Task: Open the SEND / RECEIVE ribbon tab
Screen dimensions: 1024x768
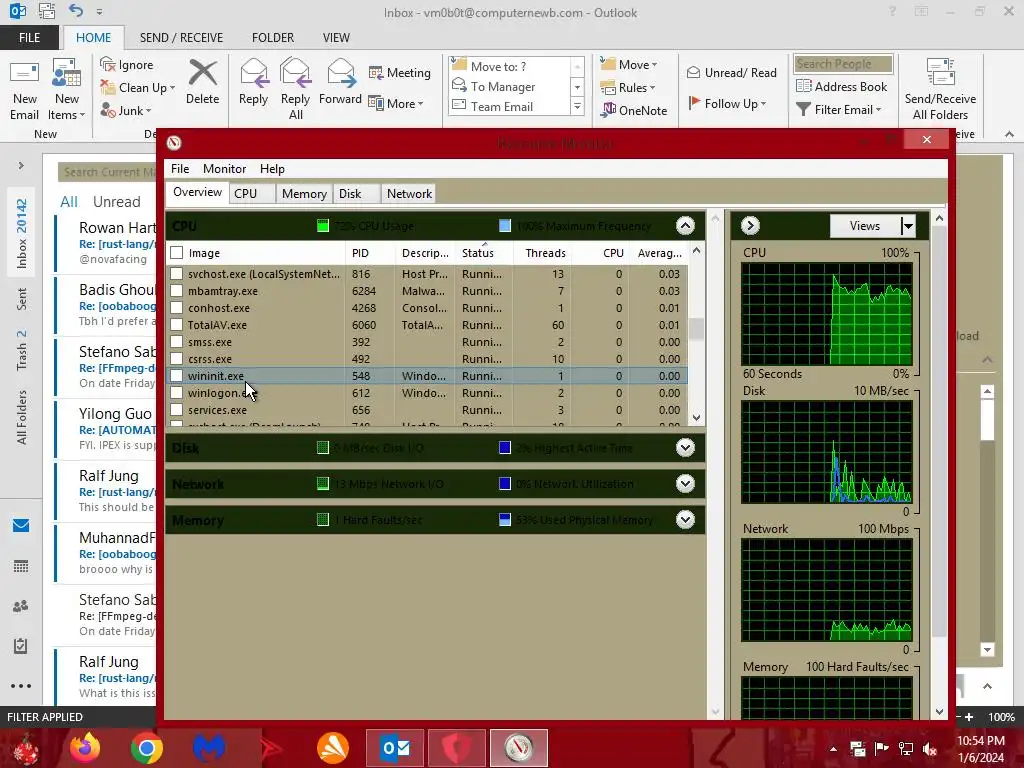Action: pos(181,38)
